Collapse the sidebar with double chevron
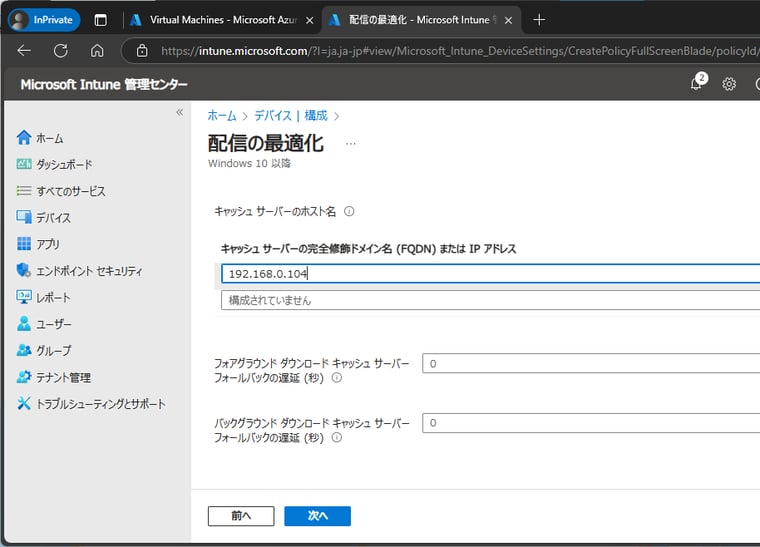The height and width of the screenshot is (547, 760). point(179,112)
